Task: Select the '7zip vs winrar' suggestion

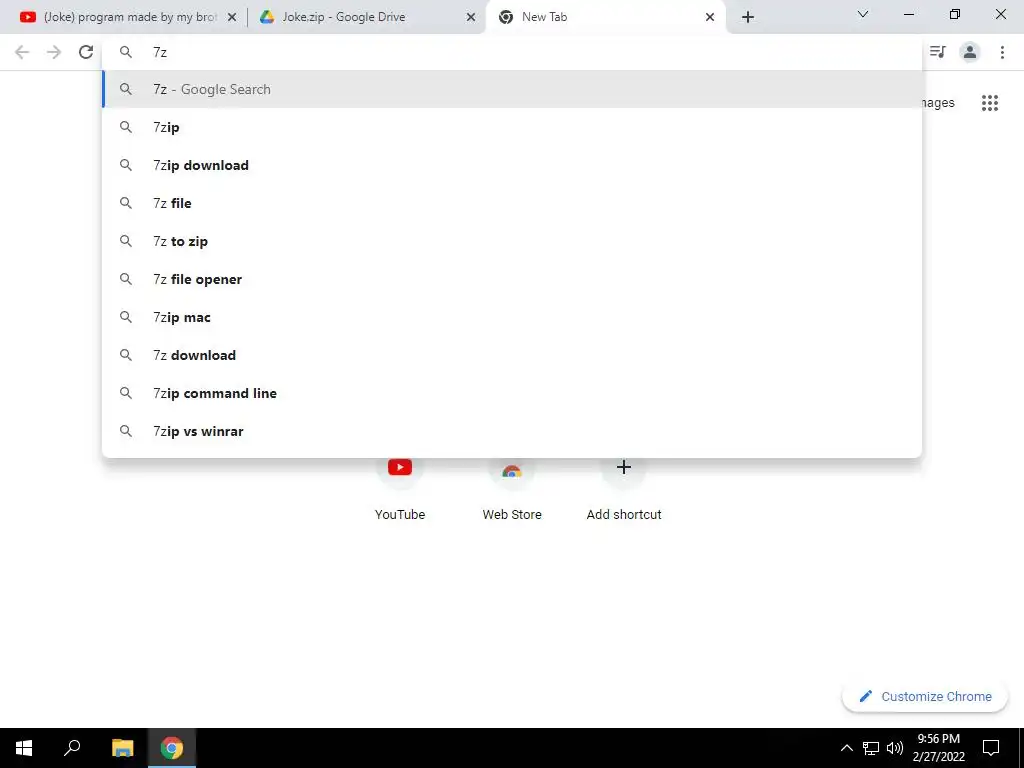Action: click(x=512, y=431)
